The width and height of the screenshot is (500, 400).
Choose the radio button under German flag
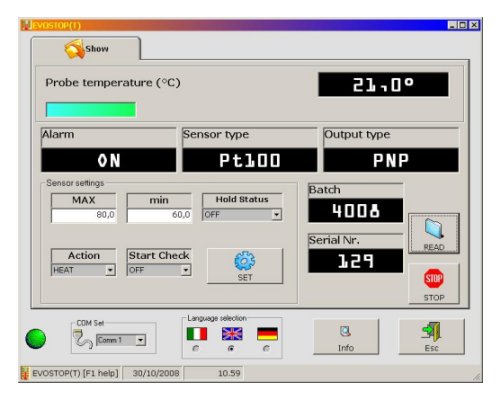pos(266,348)
